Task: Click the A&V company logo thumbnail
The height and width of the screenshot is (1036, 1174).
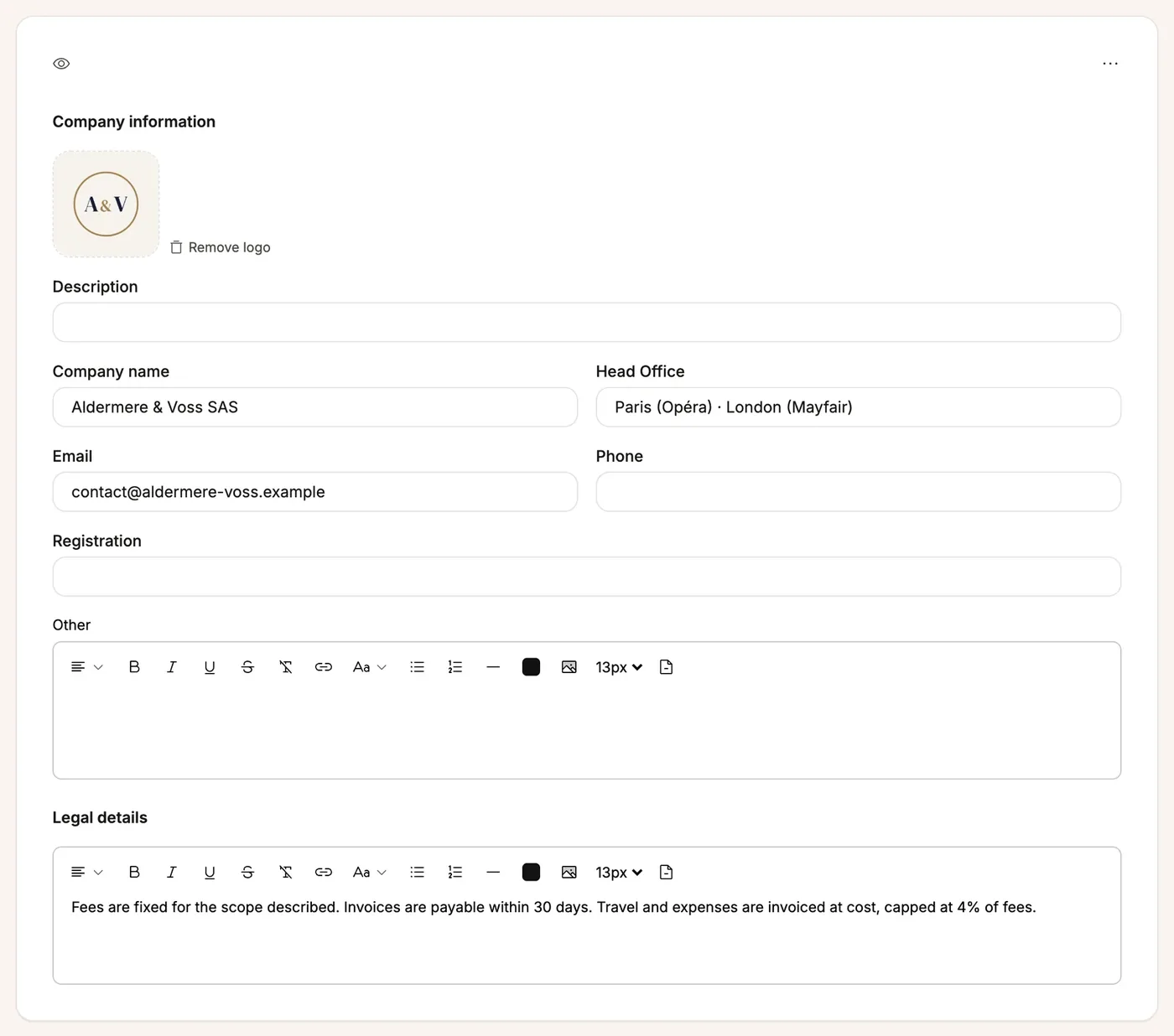Action: coord(106,204)
